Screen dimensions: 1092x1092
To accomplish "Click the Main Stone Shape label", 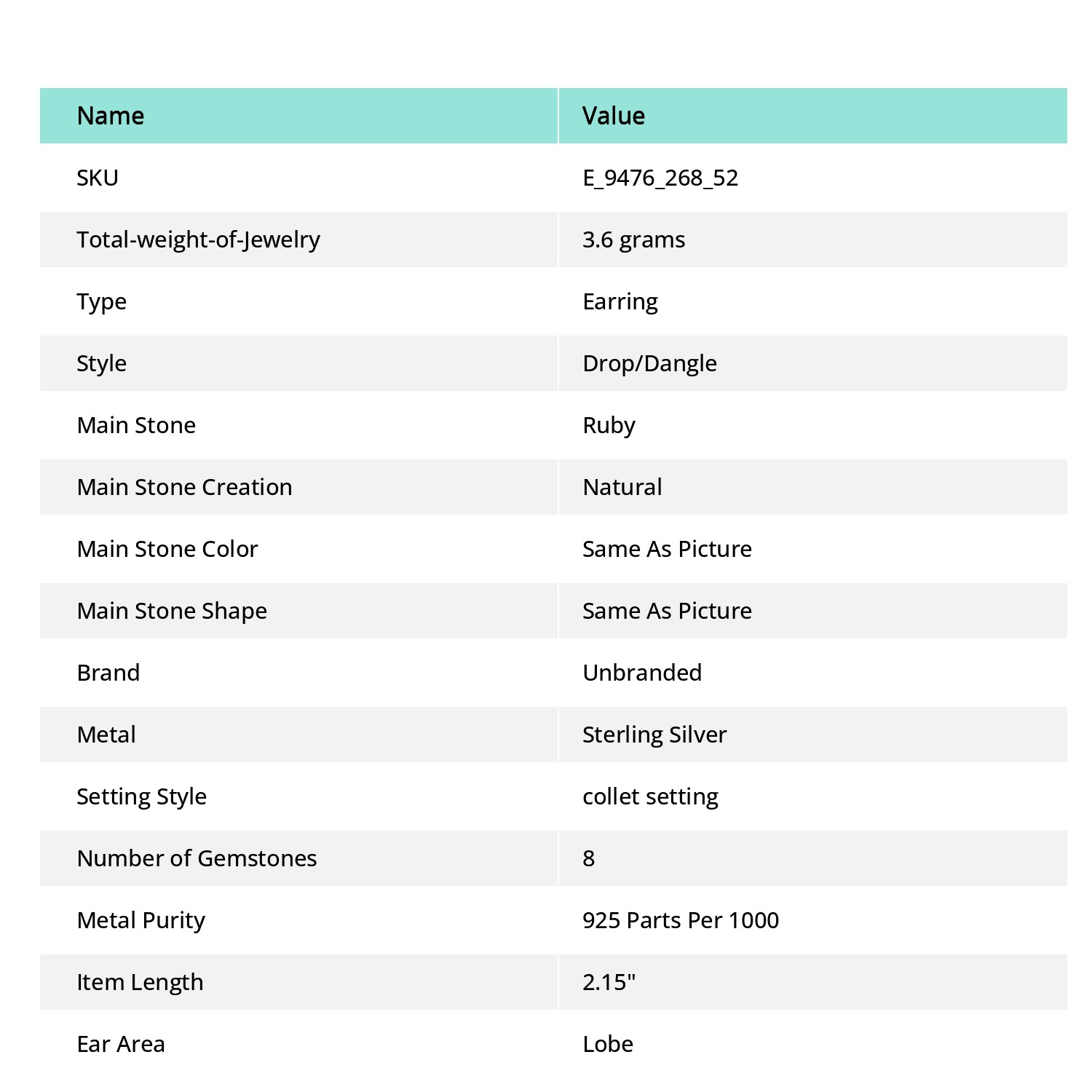I will point(173,611).
